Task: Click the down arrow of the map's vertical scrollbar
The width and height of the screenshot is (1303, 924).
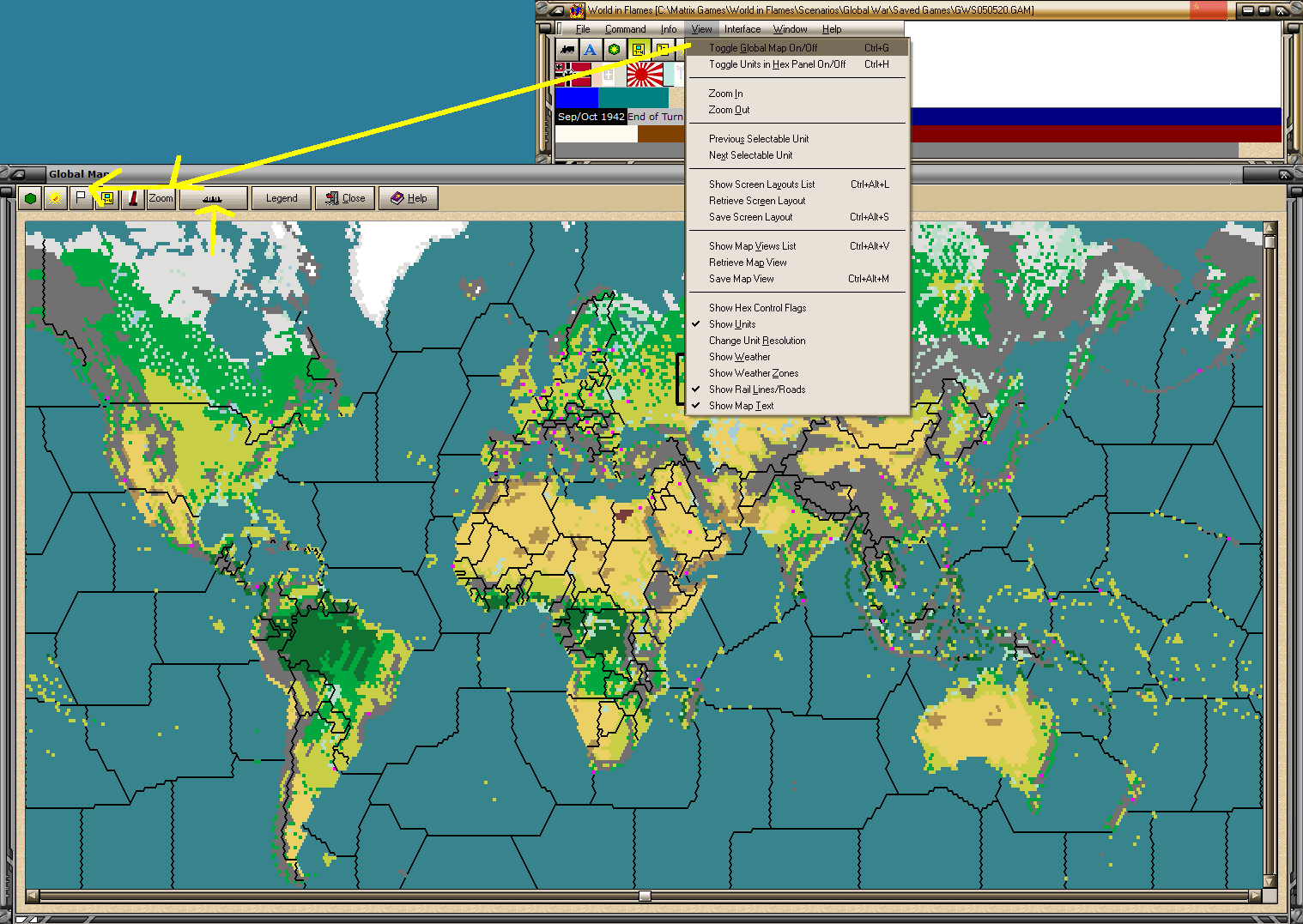Action: pos(1270,881)
